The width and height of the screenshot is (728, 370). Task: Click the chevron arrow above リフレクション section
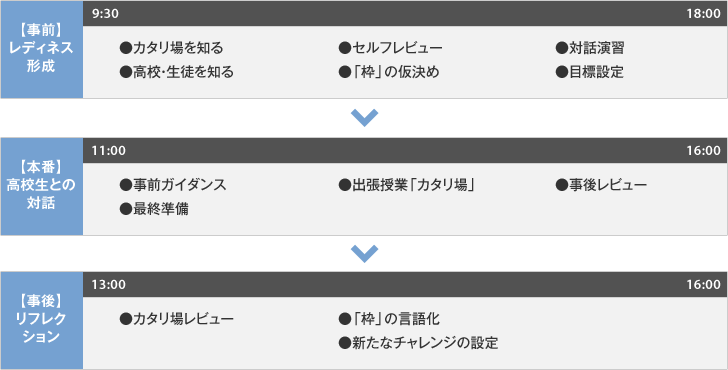click(364, 253)
